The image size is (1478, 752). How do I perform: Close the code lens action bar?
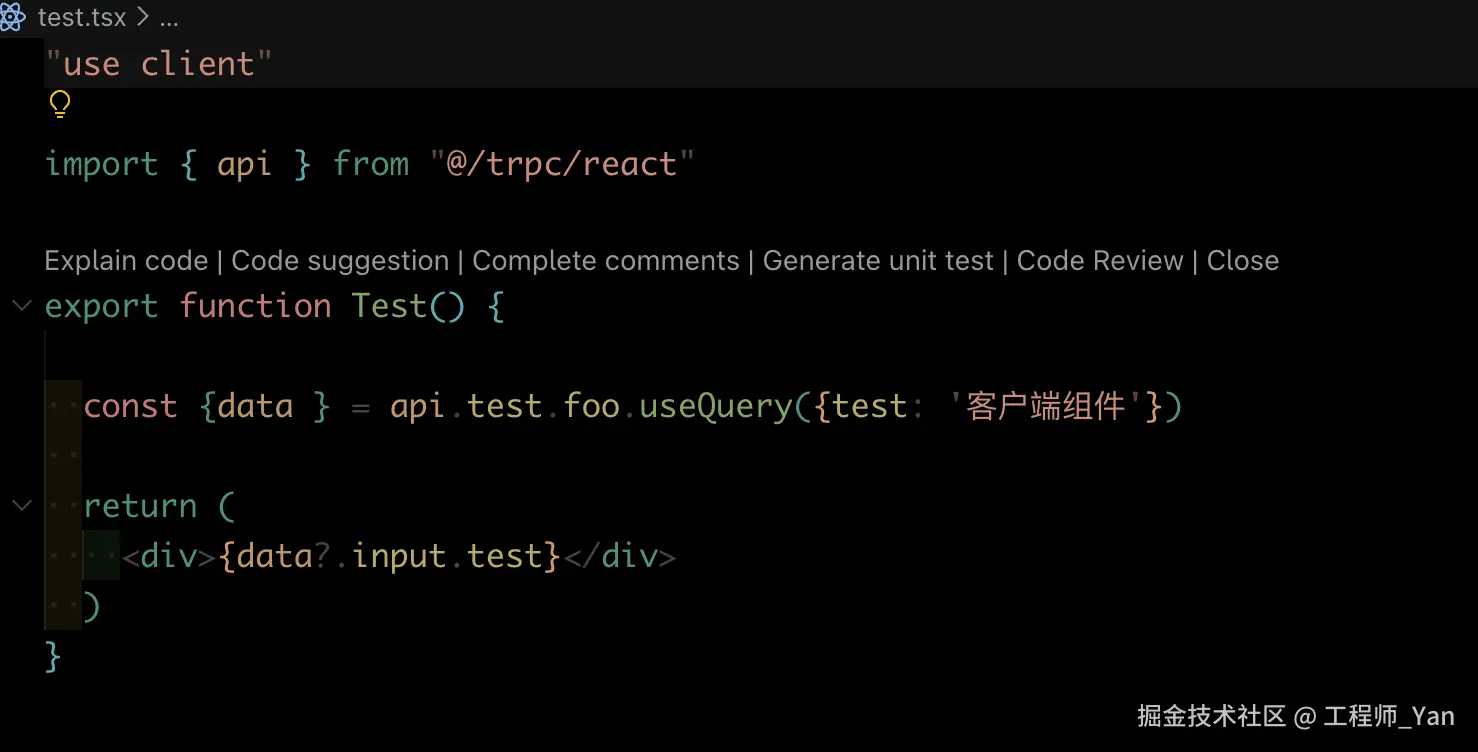point(1242,261)
